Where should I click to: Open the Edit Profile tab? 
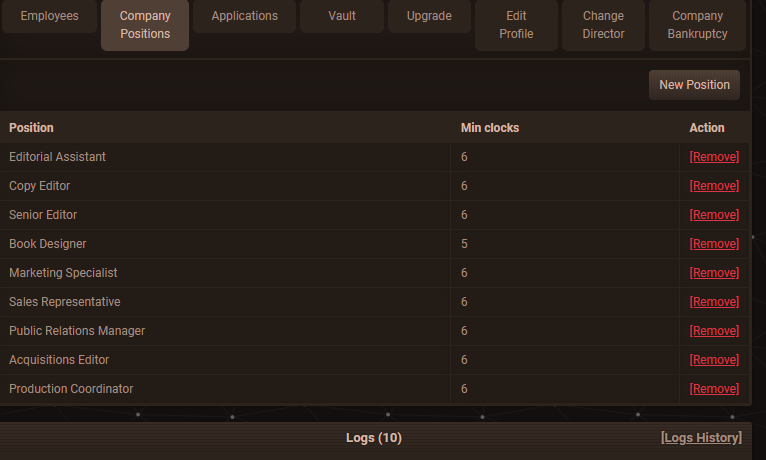(516, 25)
